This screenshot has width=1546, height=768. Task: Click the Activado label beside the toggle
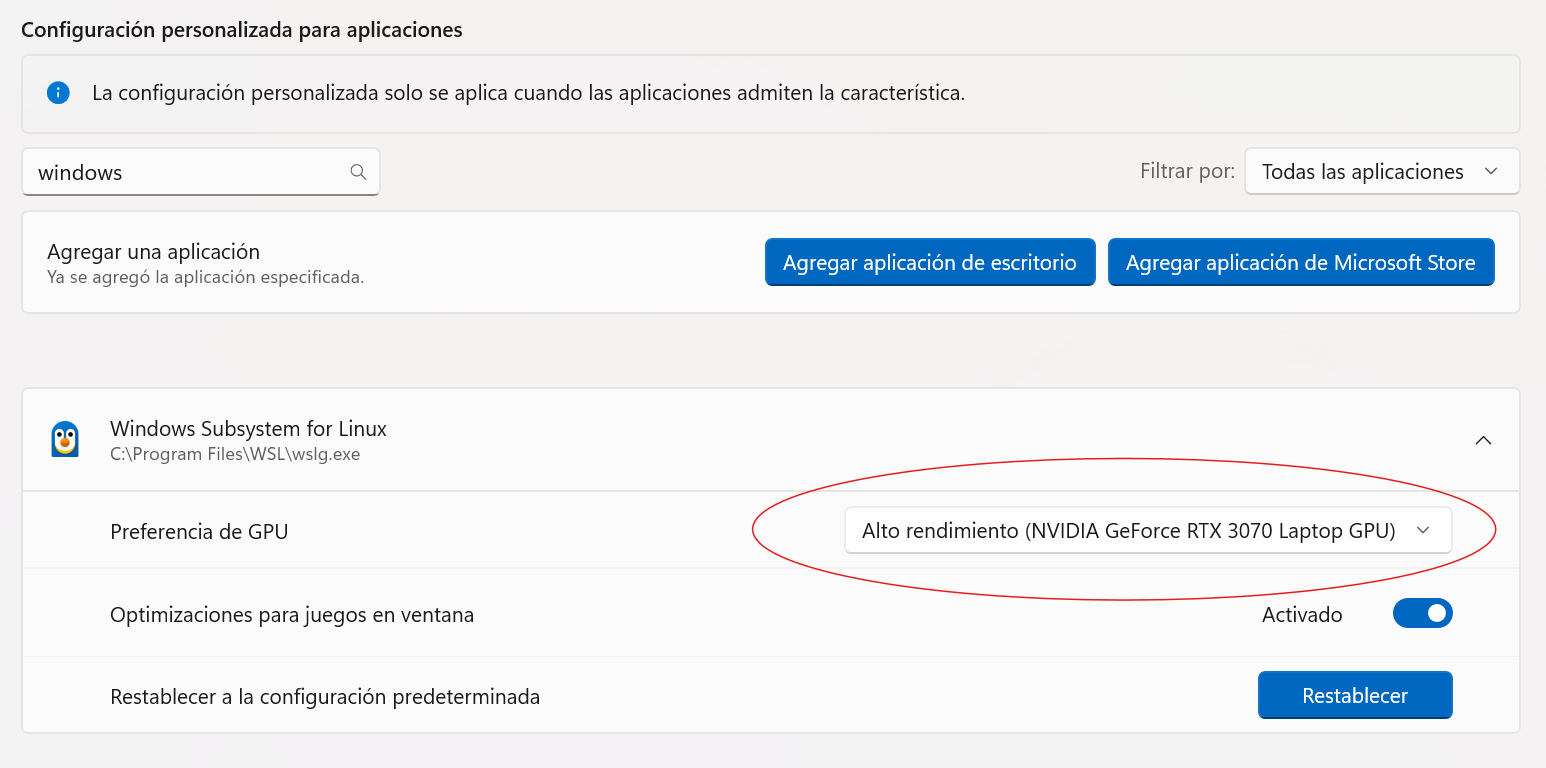pyautogui.click(x=1302, y=615)
